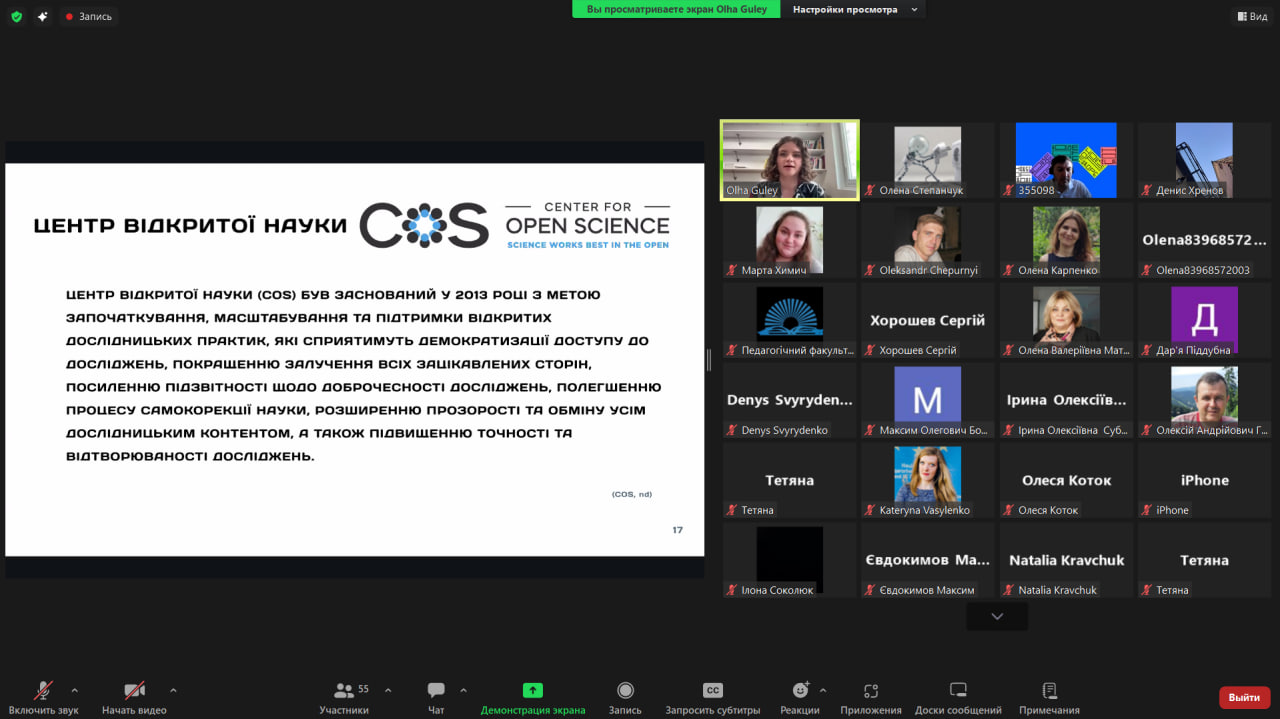Viewport: 1280px width, 719px height.
Task: Expand audio options arrow next to microphone
Action: pyautogui.click(x=74, y=689)
